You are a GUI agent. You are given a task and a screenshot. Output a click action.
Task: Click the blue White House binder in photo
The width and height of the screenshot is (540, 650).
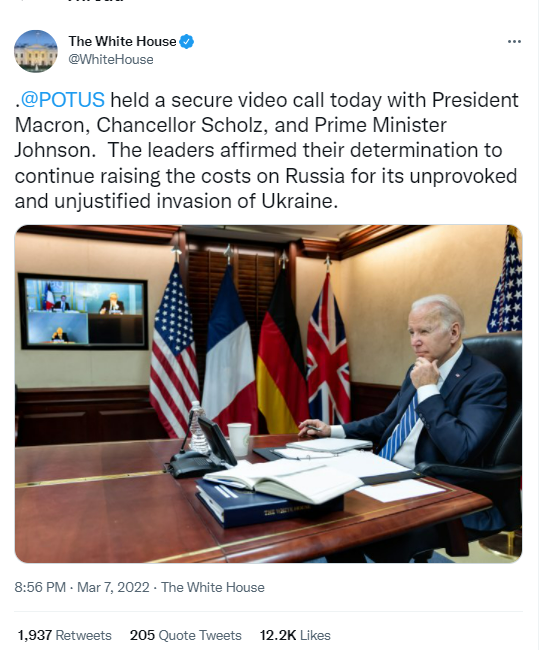point(267,504)
